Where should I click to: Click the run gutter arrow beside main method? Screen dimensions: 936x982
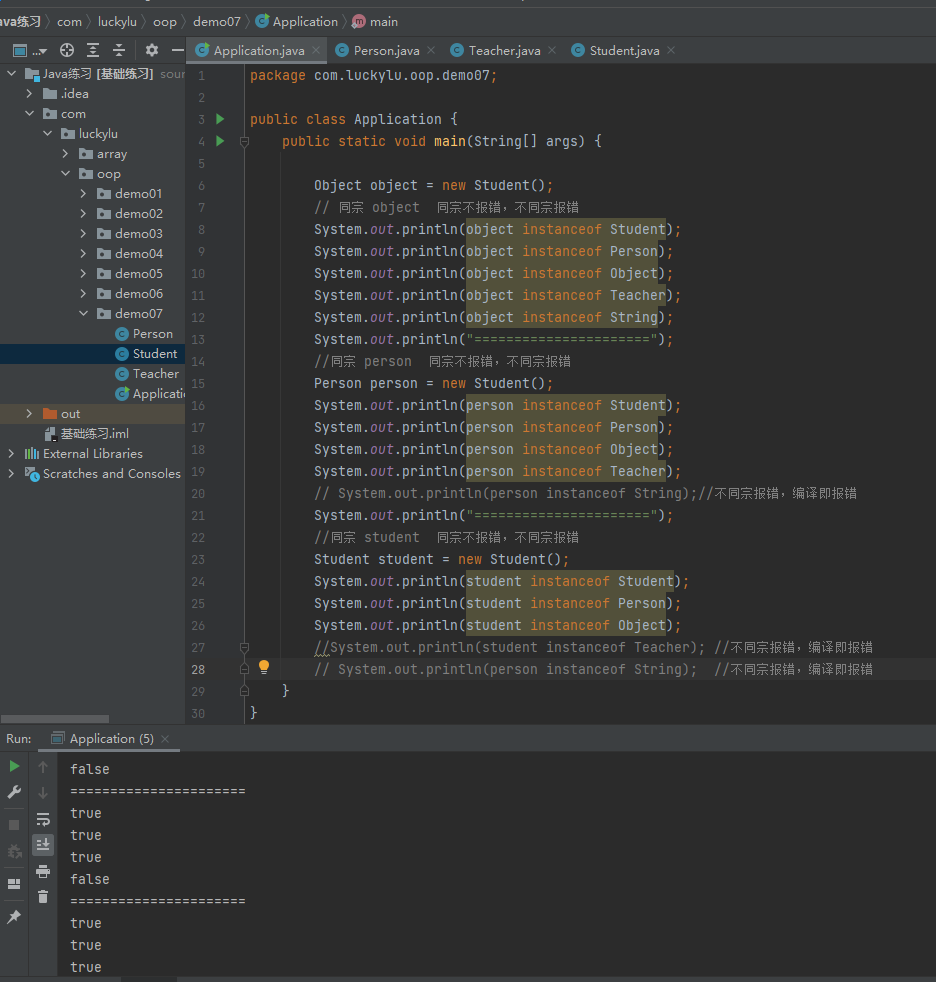220,141
